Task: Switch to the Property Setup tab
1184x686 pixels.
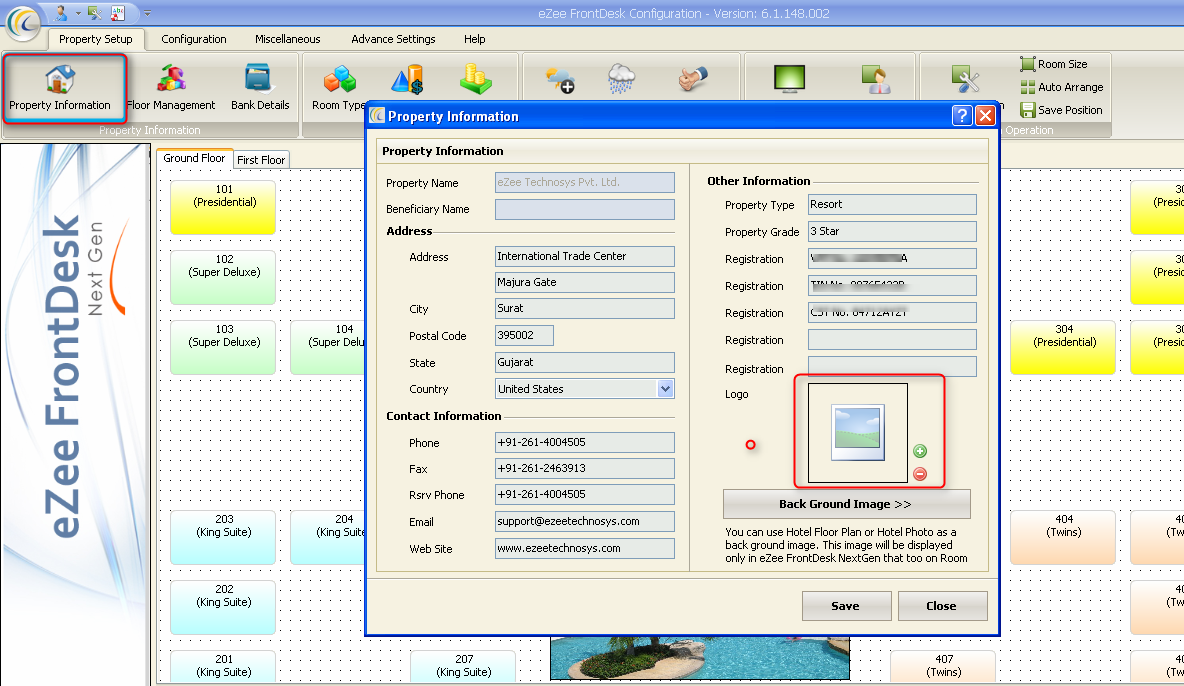Action: (x=95, y=39)
